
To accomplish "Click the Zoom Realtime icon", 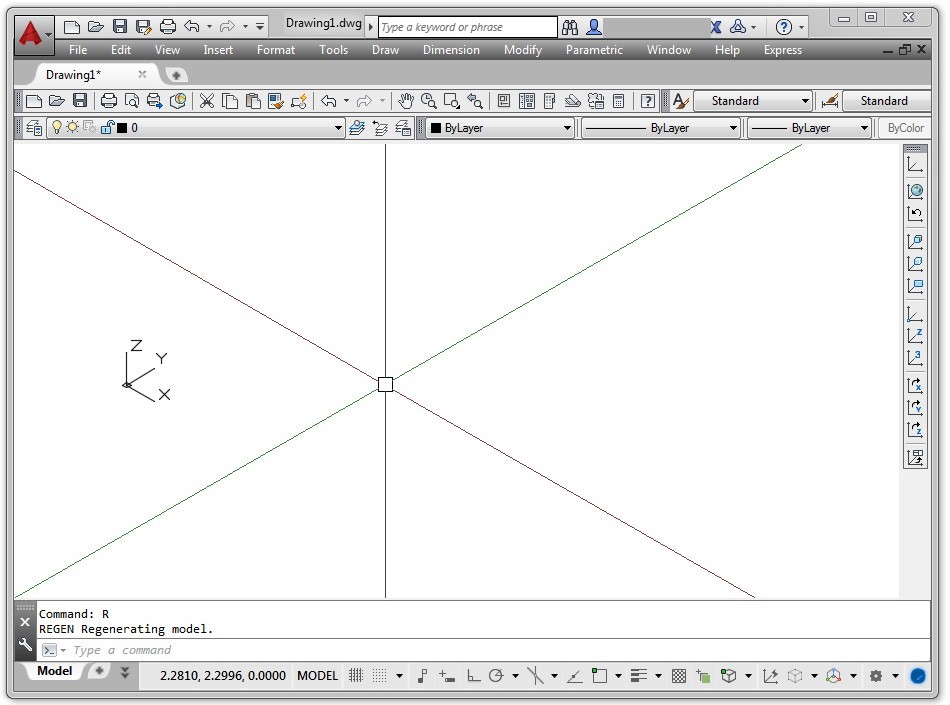I will (x=428, y=101).
